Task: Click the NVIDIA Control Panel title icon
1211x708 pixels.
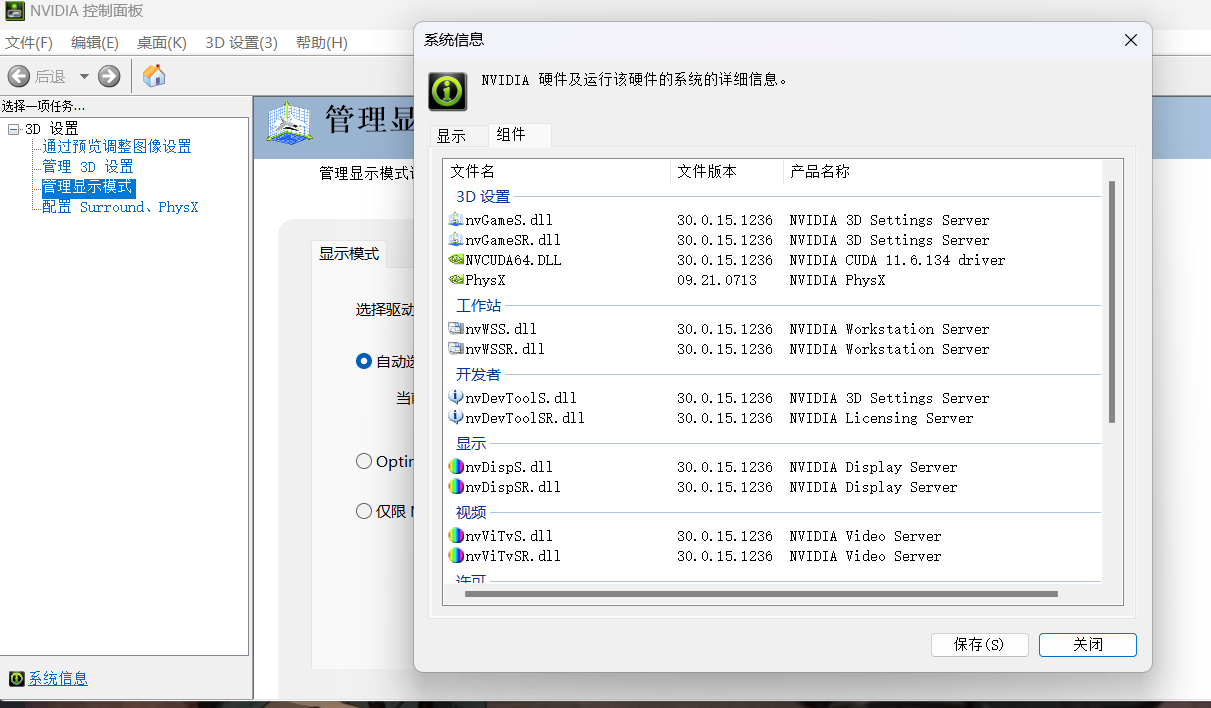Action: point(16,11)
